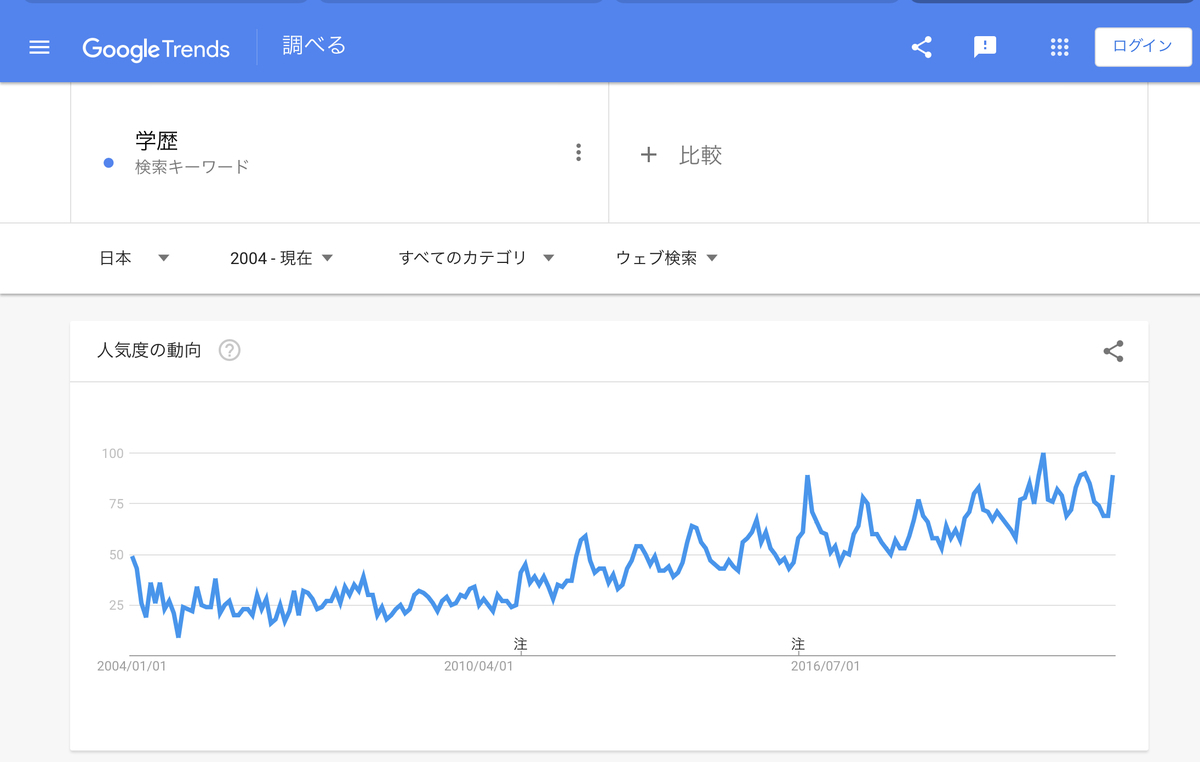Open the 日本 region dropdown

tap(135, 257)
